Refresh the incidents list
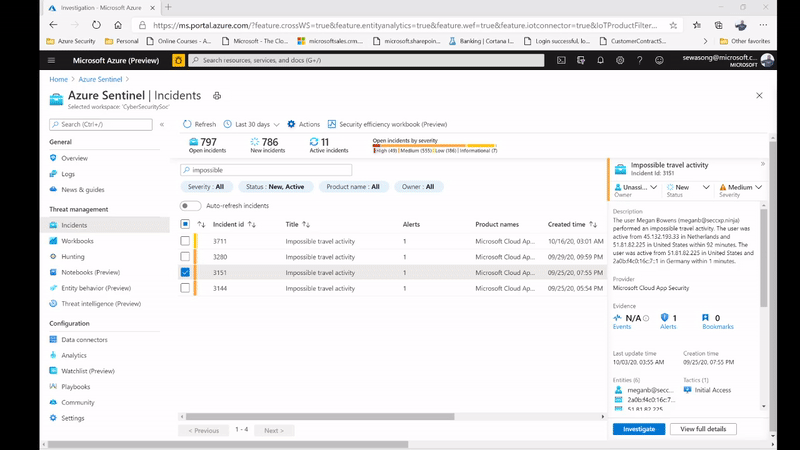The image size is (800, 450). pos(199,124)
